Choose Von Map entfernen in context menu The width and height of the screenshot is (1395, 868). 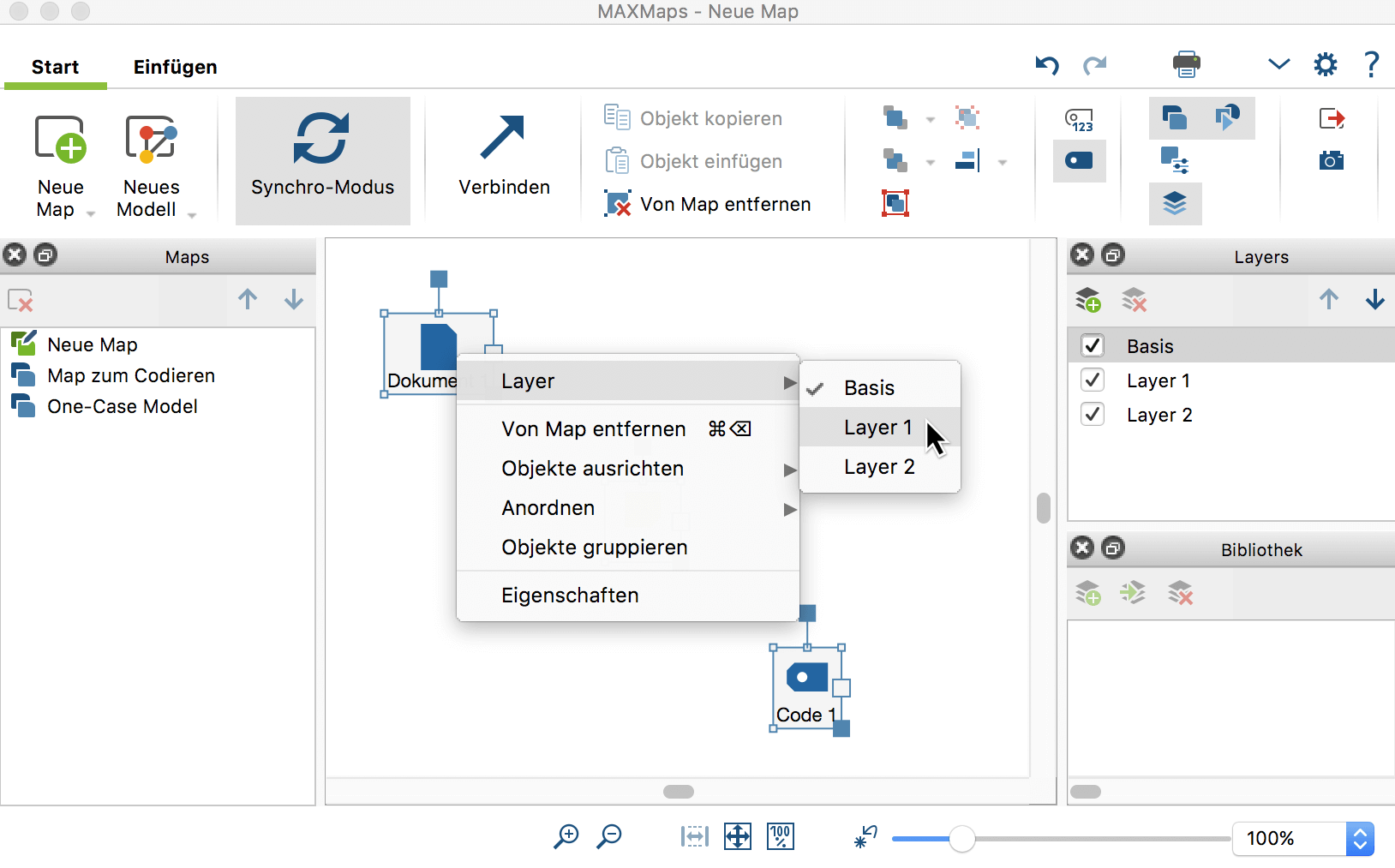pyautogui.click(x=628, y=428)
